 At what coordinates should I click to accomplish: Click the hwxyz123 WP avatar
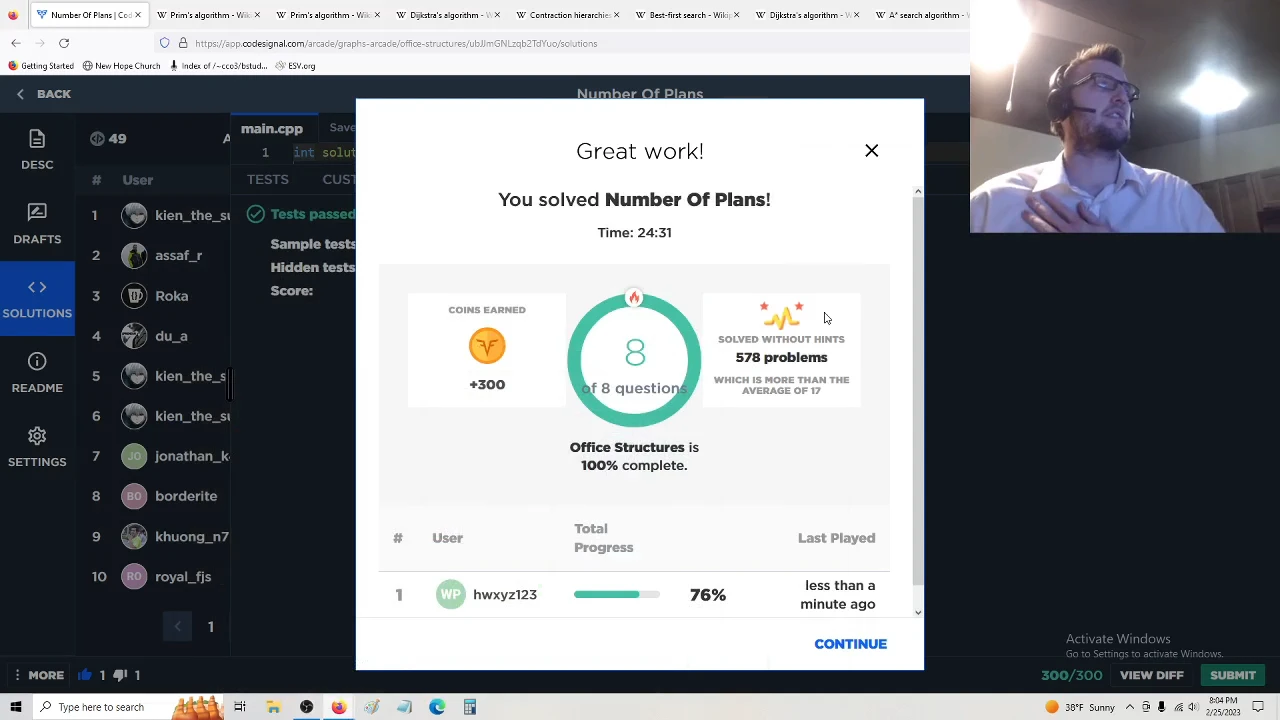(450, 595)
